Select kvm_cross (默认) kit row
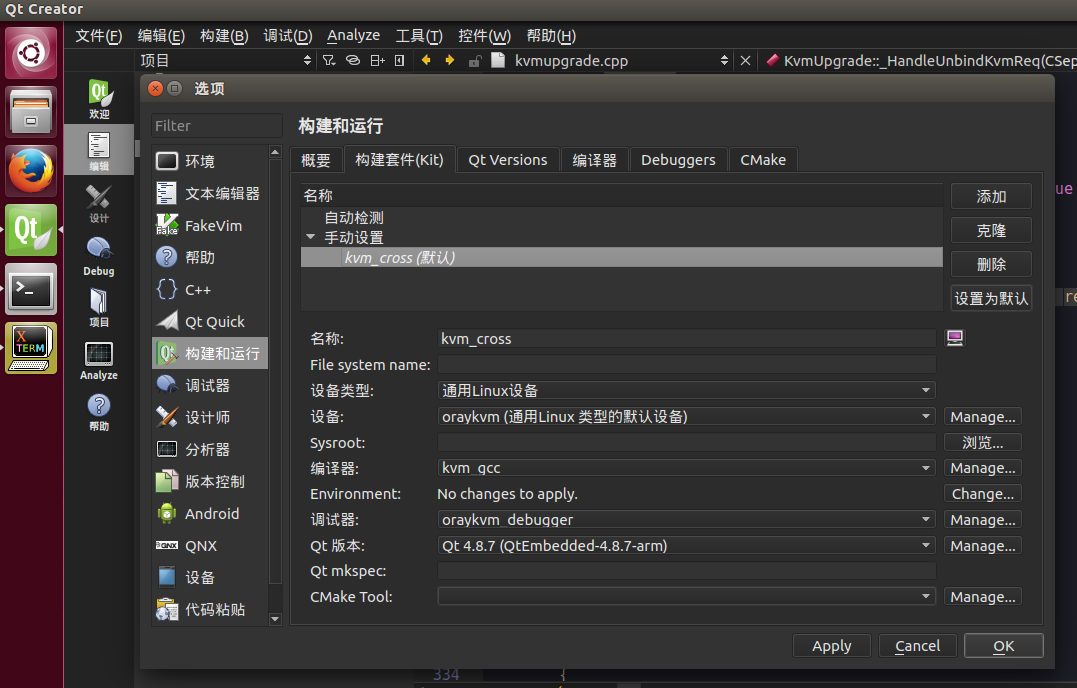Screen dimensions: 1077x688 pos(622,257)
